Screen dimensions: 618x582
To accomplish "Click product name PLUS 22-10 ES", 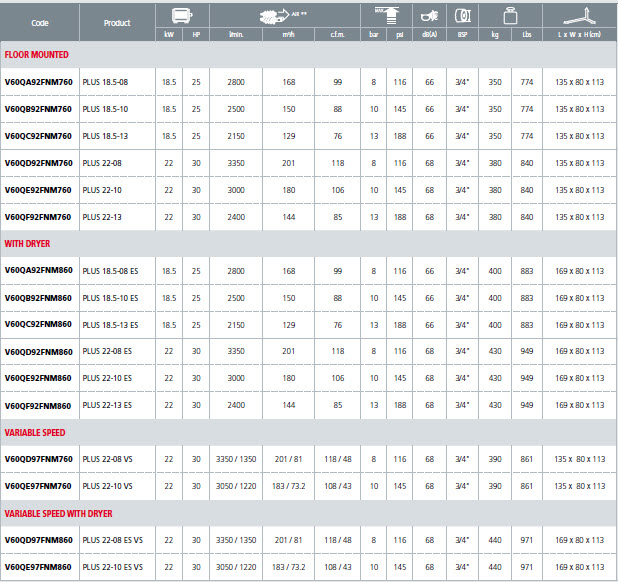I will coord(107,378).
